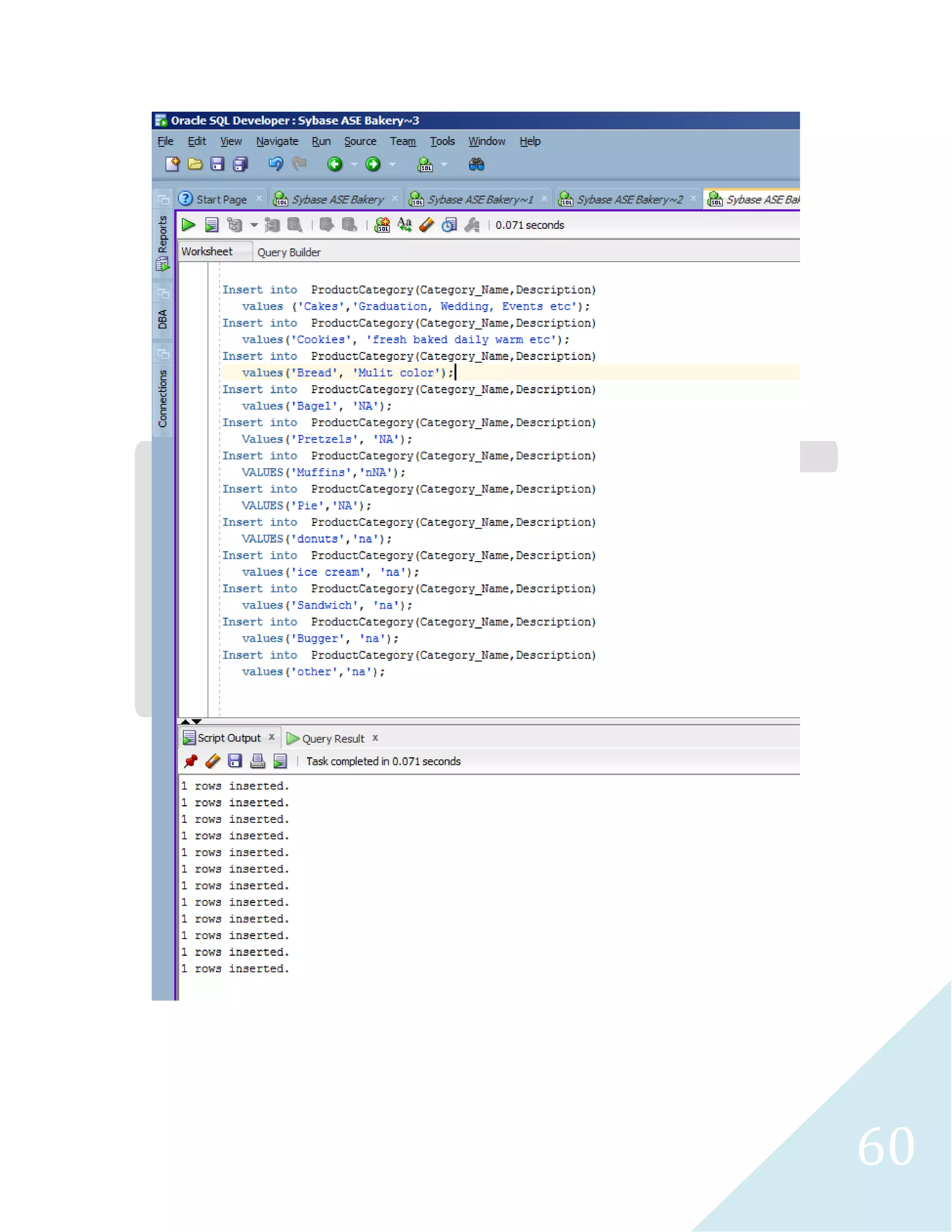The height and width of the screenshot is (1232, 952).
Task: Switch to the Sybase ASE Bakery~1 tab
Action: pos(480,200)
